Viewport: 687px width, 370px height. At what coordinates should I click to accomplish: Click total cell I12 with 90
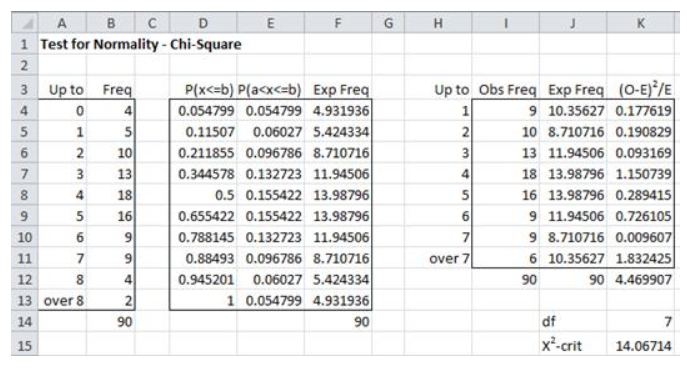(x=506, y=279)
